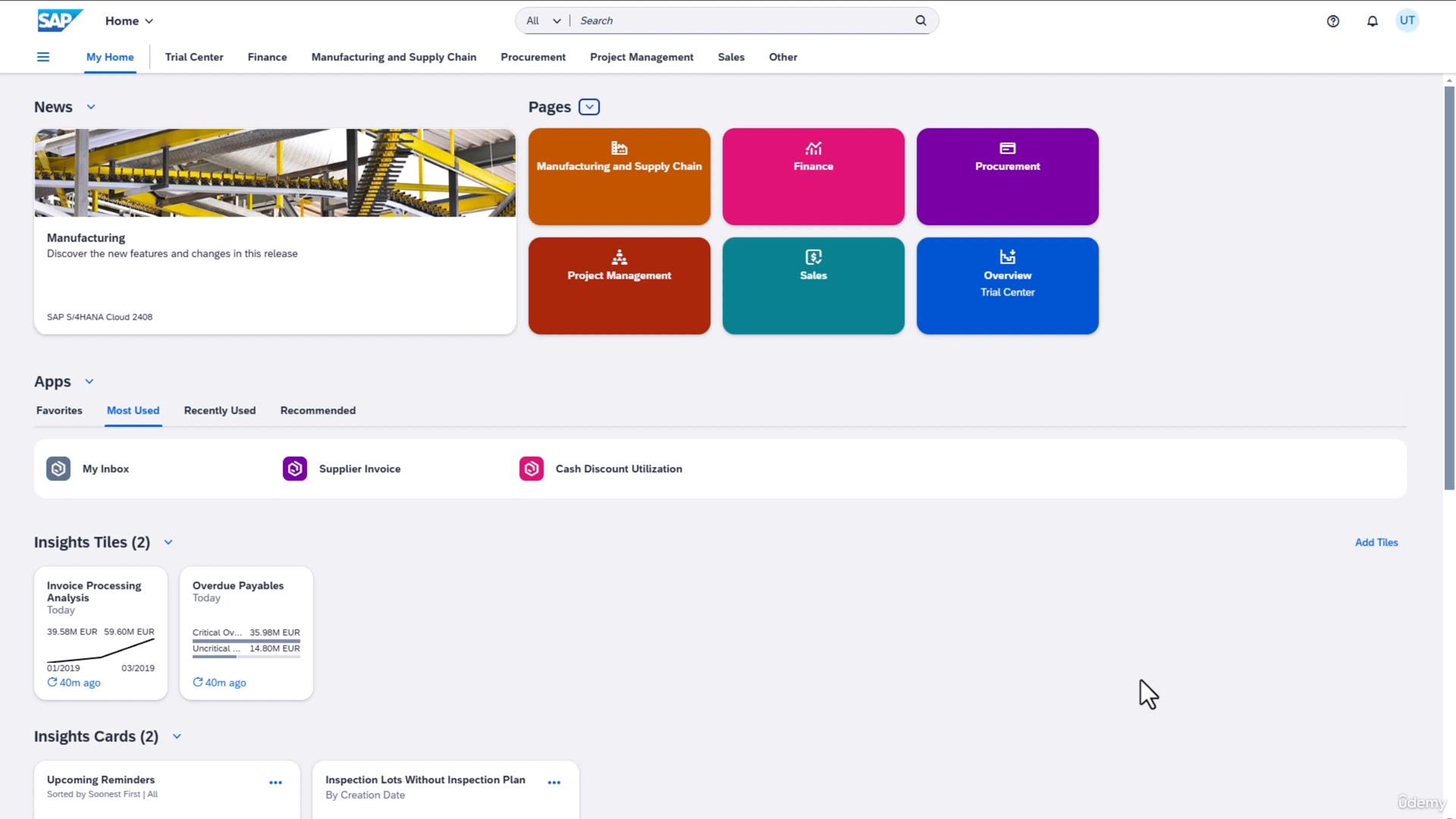Click the SAP S/4HANA Cloud 2408 text
The image size is (1456, 819).
[x=99, y=317]
